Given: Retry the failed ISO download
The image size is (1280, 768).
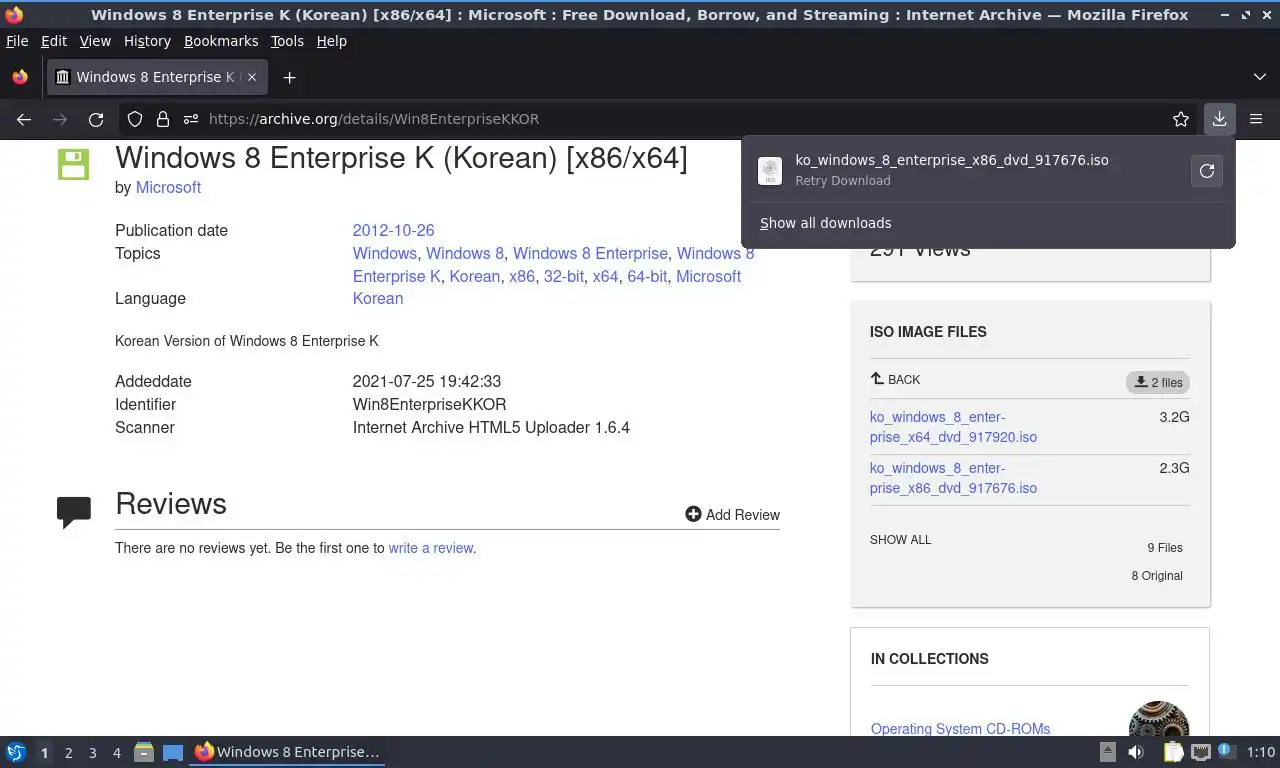Looking at the screenshot, I should (x=1207, y=171).
